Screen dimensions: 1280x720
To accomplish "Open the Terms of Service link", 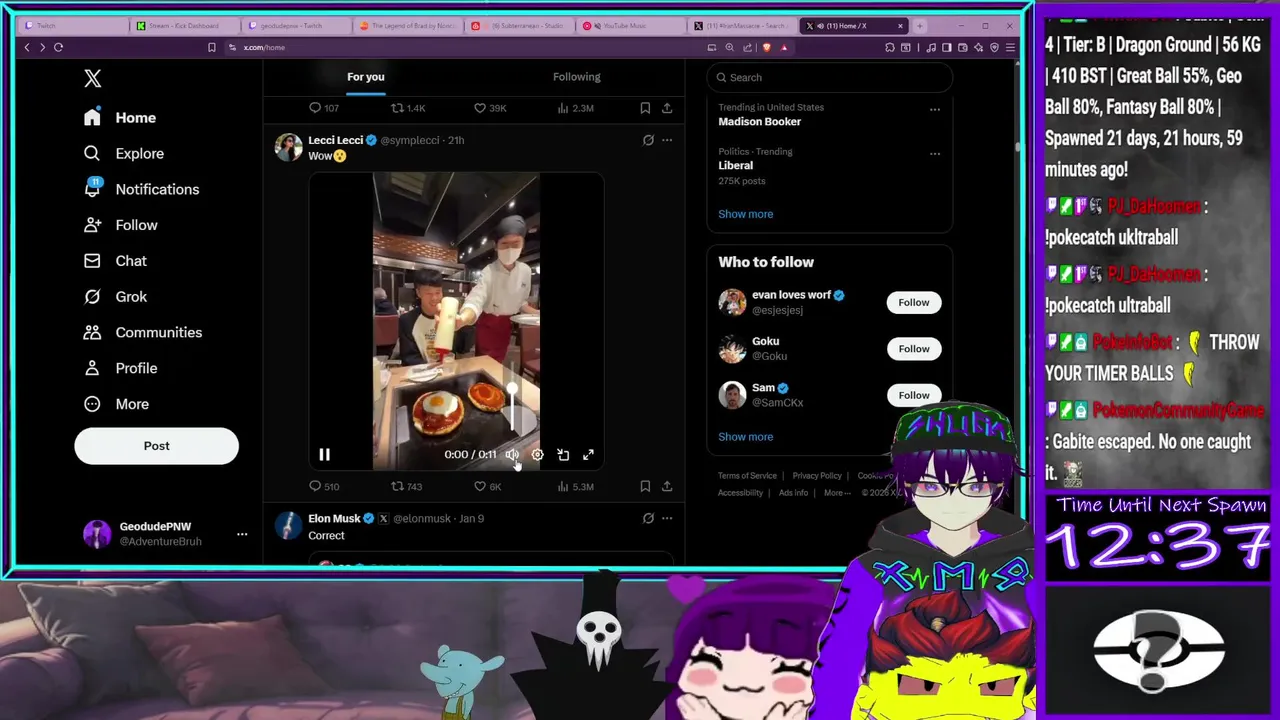I will pos(747,476).
